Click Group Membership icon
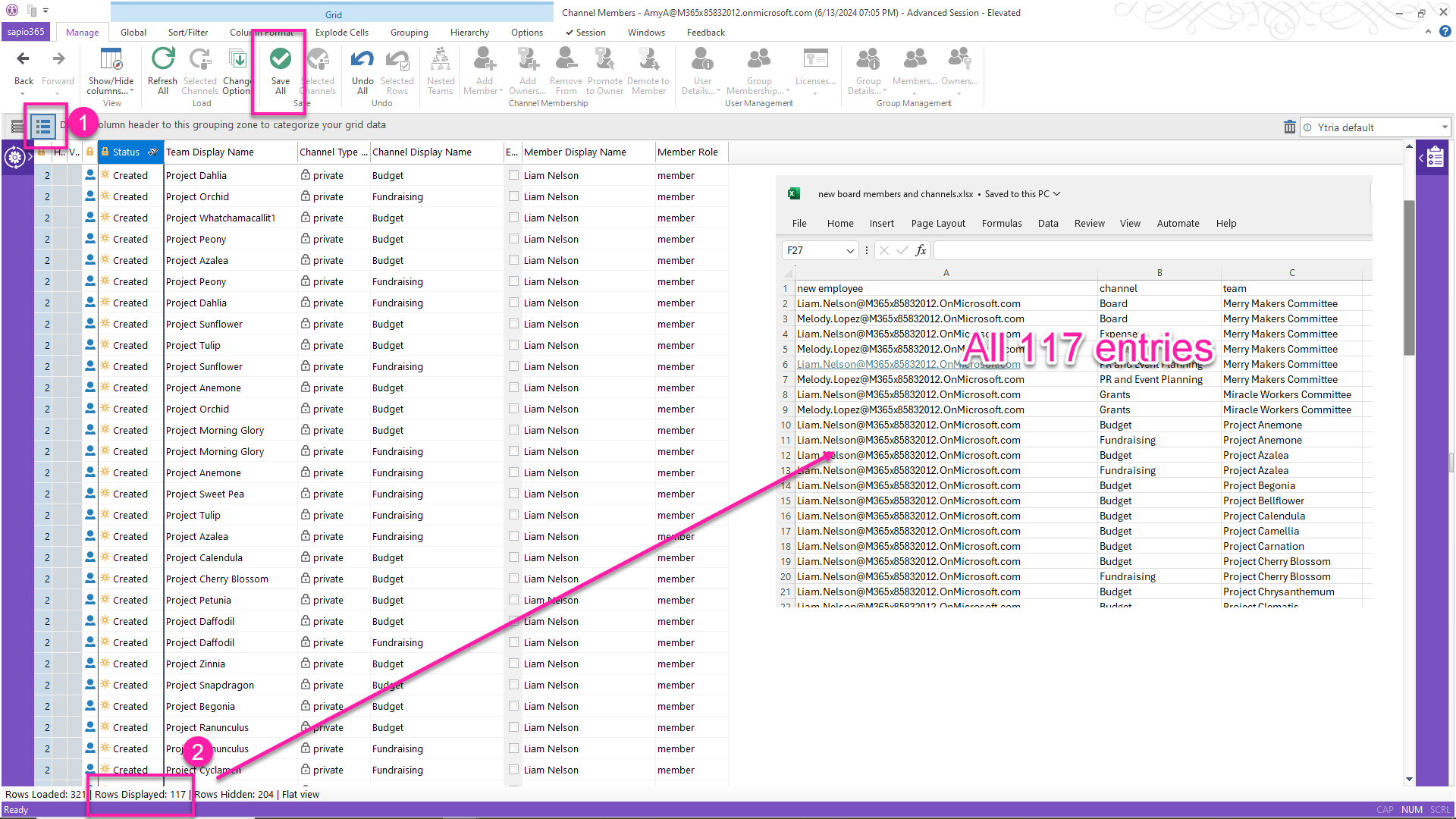 [x=759, y=59]
